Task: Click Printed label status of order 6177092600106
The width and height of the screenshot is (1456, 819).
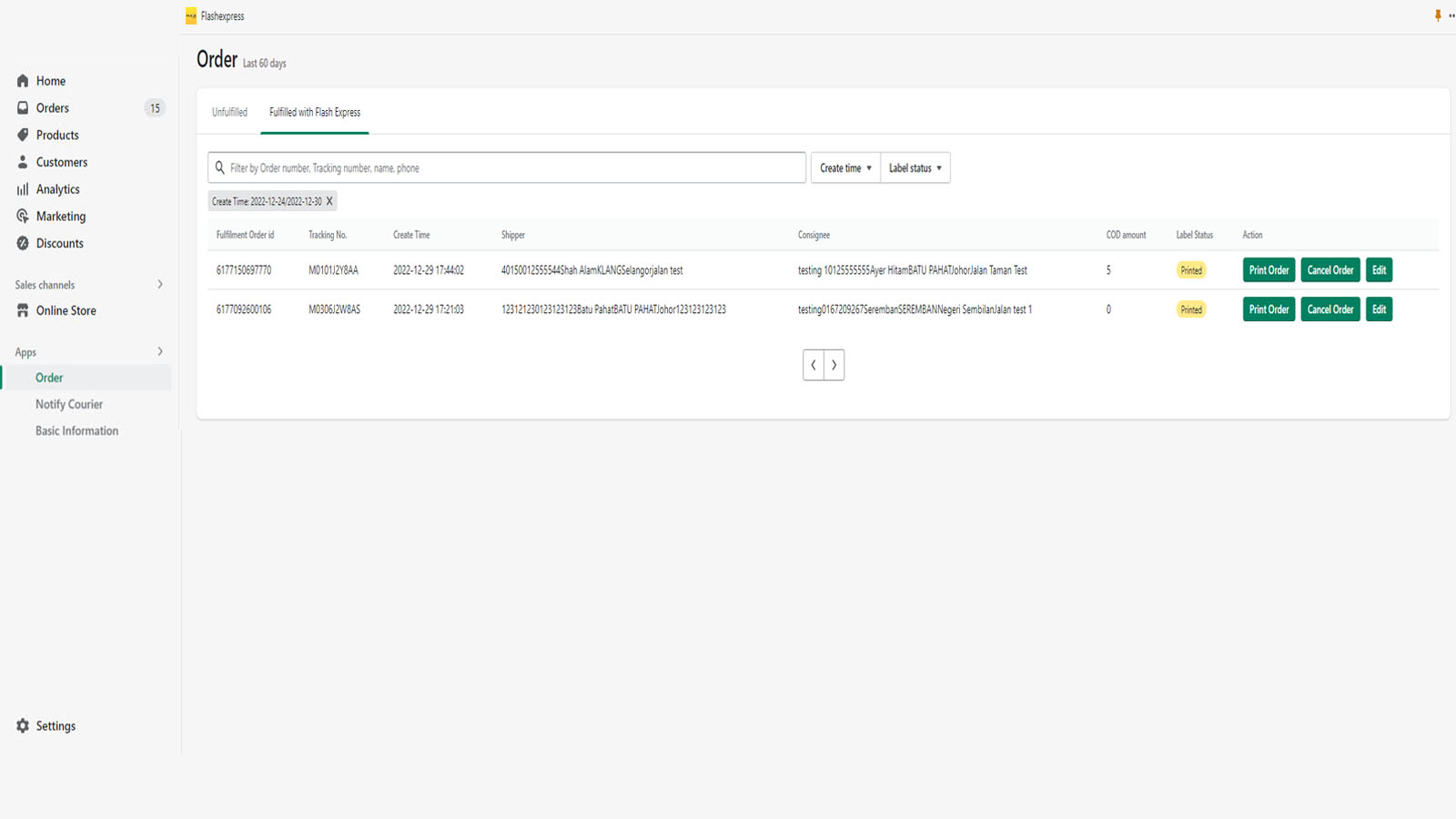Action: point(1191,309)
